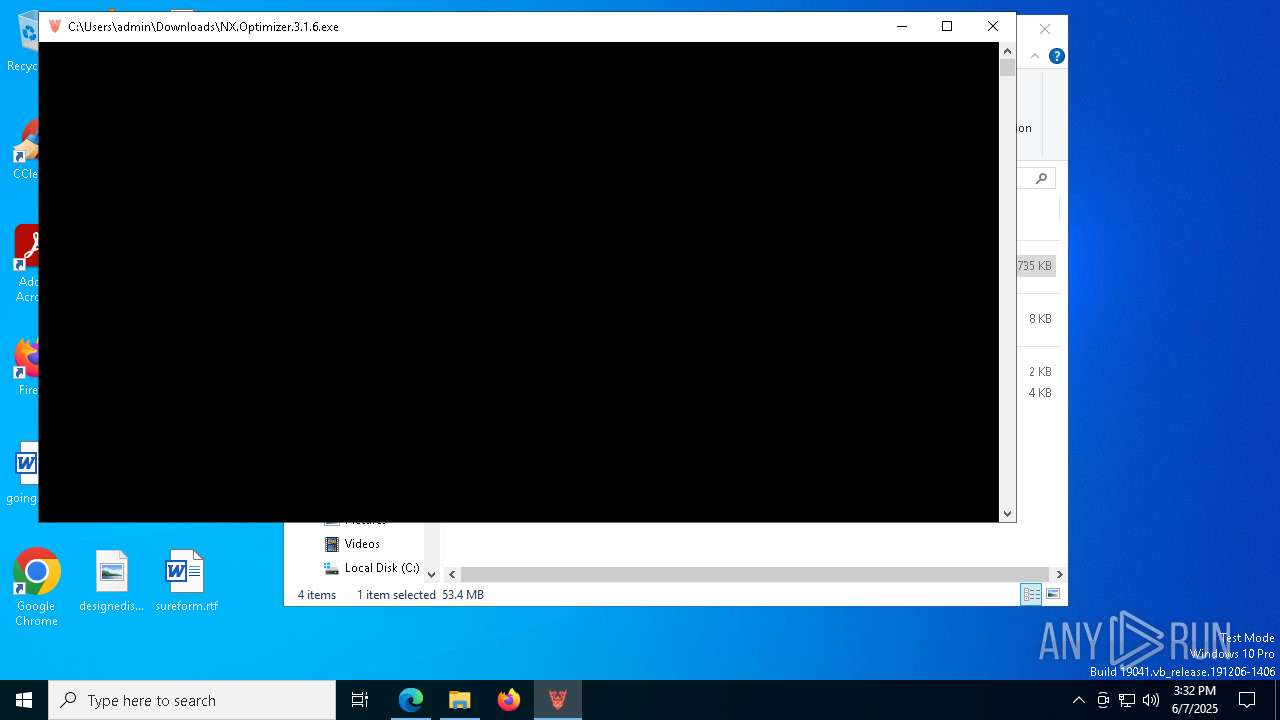The image size is (1280, 720).
Task: Click Explorer horizontal scrollbar thumb
Action: pyautogui.click(x=755, y=574)
